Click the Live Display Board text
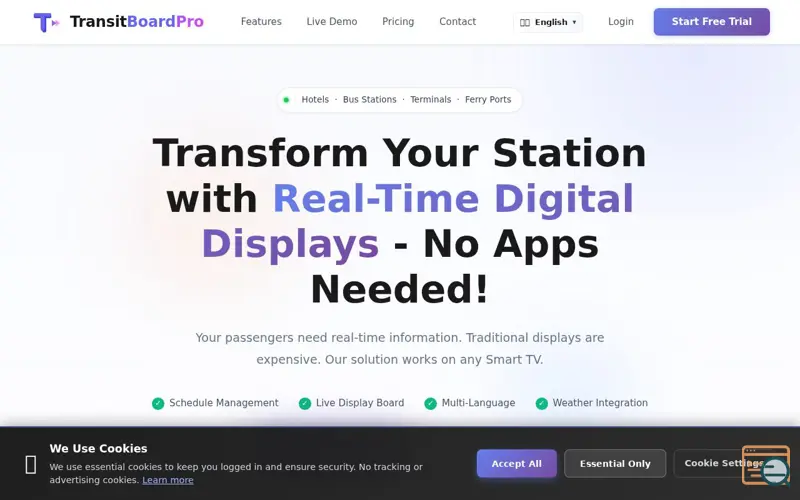 pyautogui.click(x=360, y=403)
